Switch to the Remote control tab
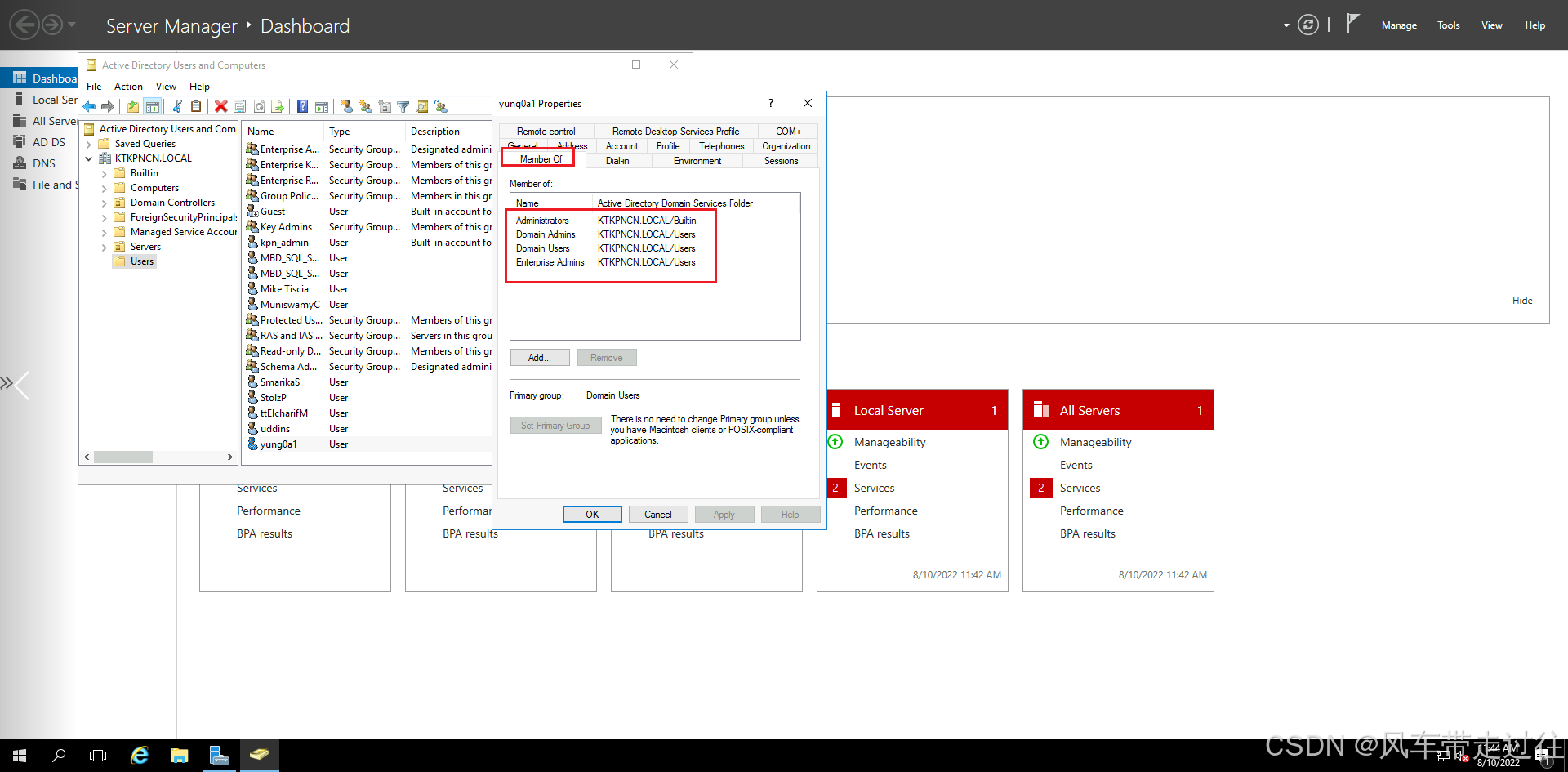 (546, 131)
